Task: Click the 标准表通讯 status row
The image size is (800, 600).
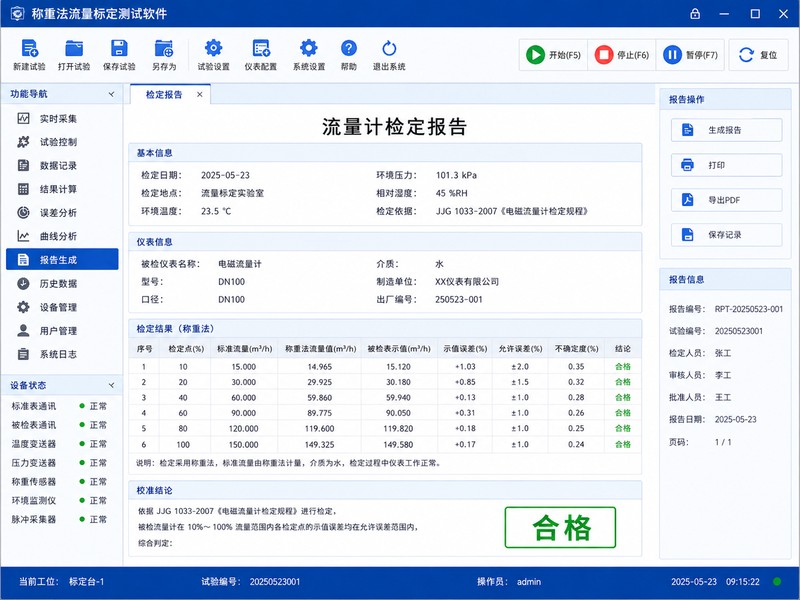Action: click(x=59, y=406)
